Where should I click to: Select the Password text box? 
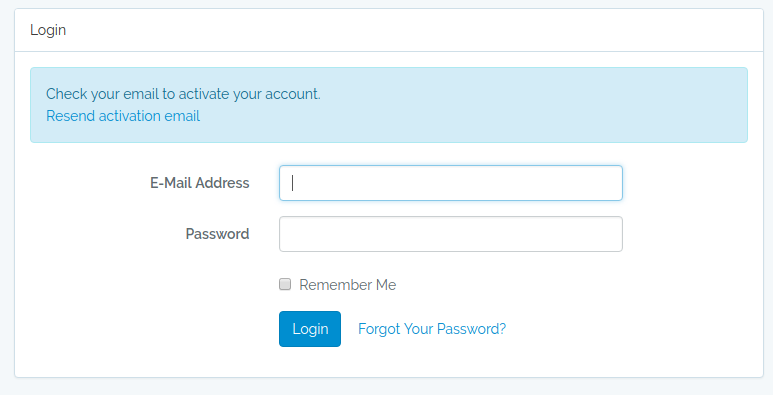click(451, 234)
